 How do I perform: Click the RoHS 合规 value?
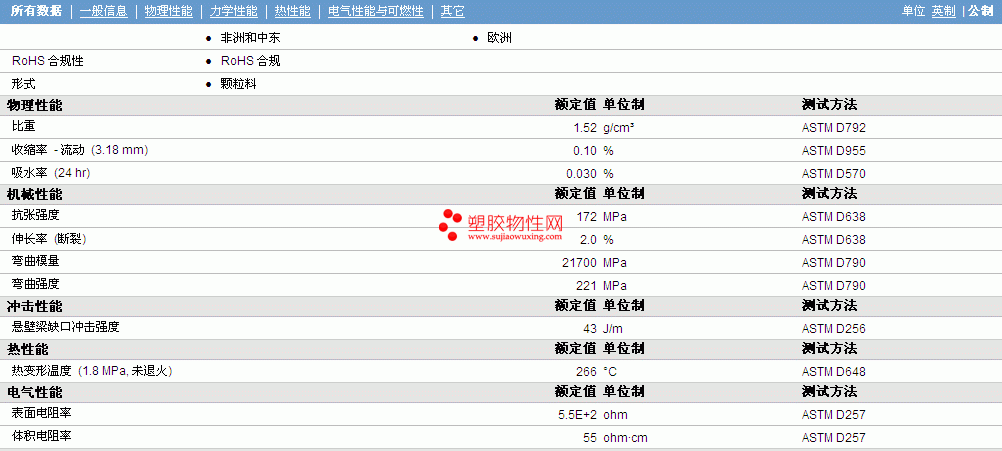tap(250, 61)
